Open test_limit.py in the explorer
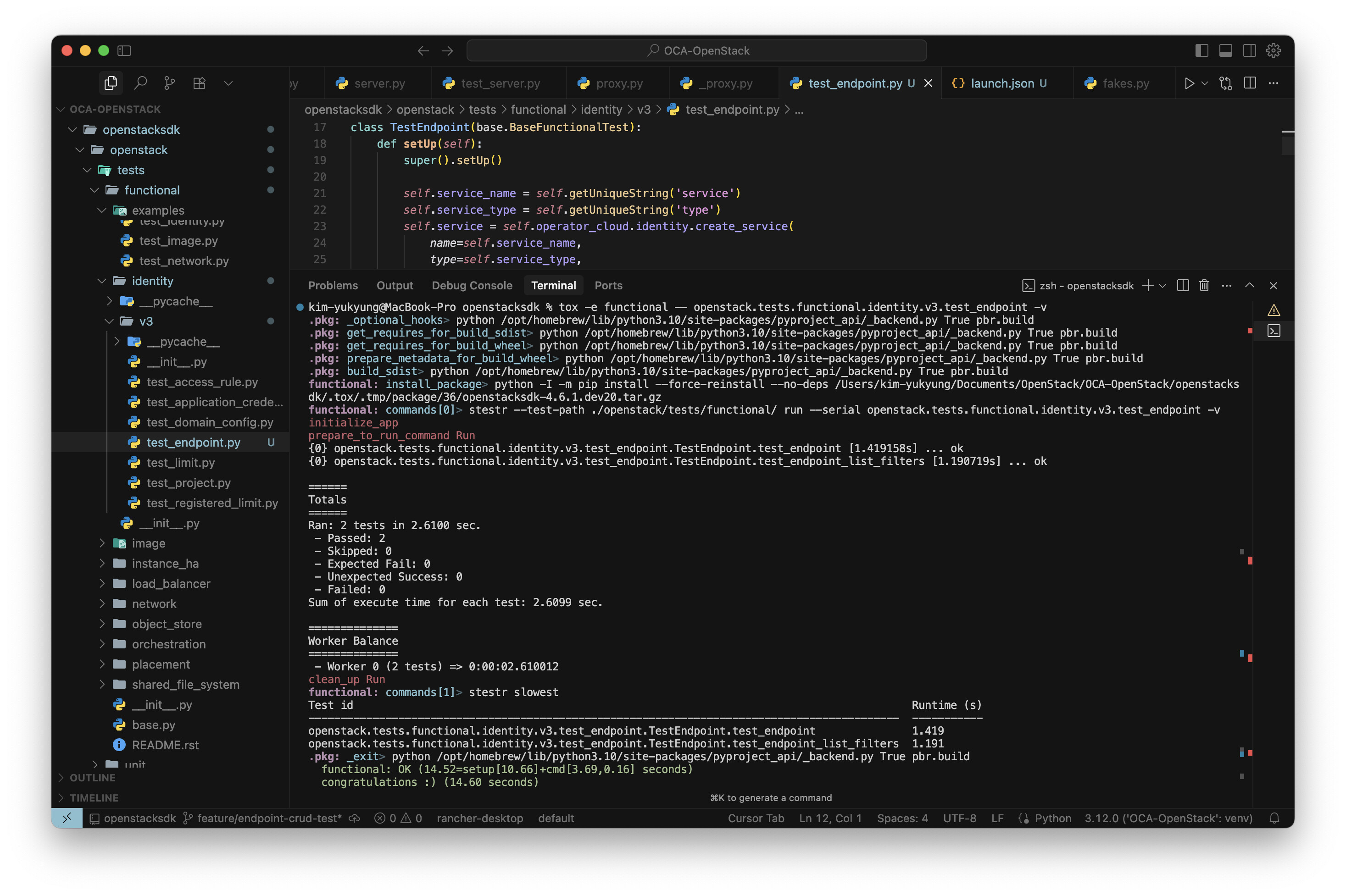This screenshot has width=1346, height=896. (170, 462)
